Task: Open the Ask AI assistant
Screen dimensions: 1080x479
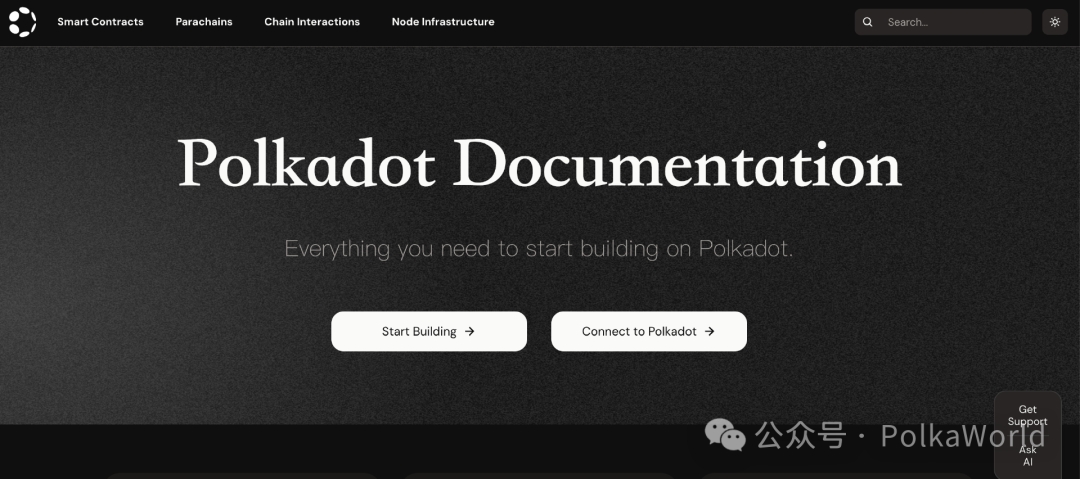Action: tap(1028, 456)
